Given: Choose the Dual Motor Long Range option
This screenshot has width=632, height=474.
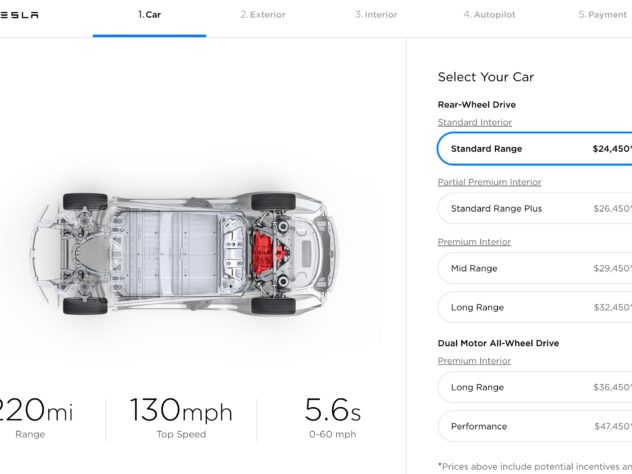Looking at the screenshot, I should 535,387.
